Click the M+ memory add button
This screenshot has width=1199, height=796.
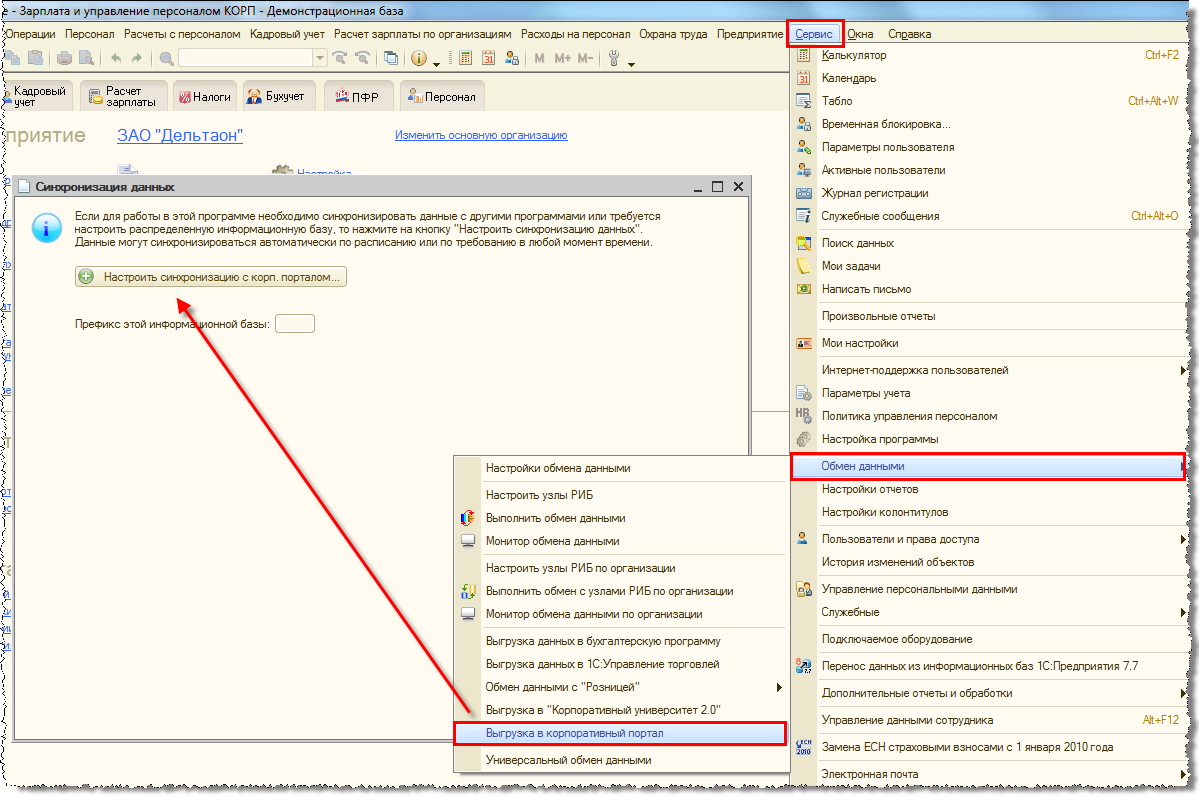tap(563, 58)
